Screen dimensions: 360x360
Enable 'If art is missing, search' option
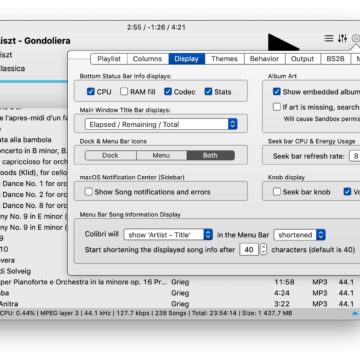pos(277,107)
